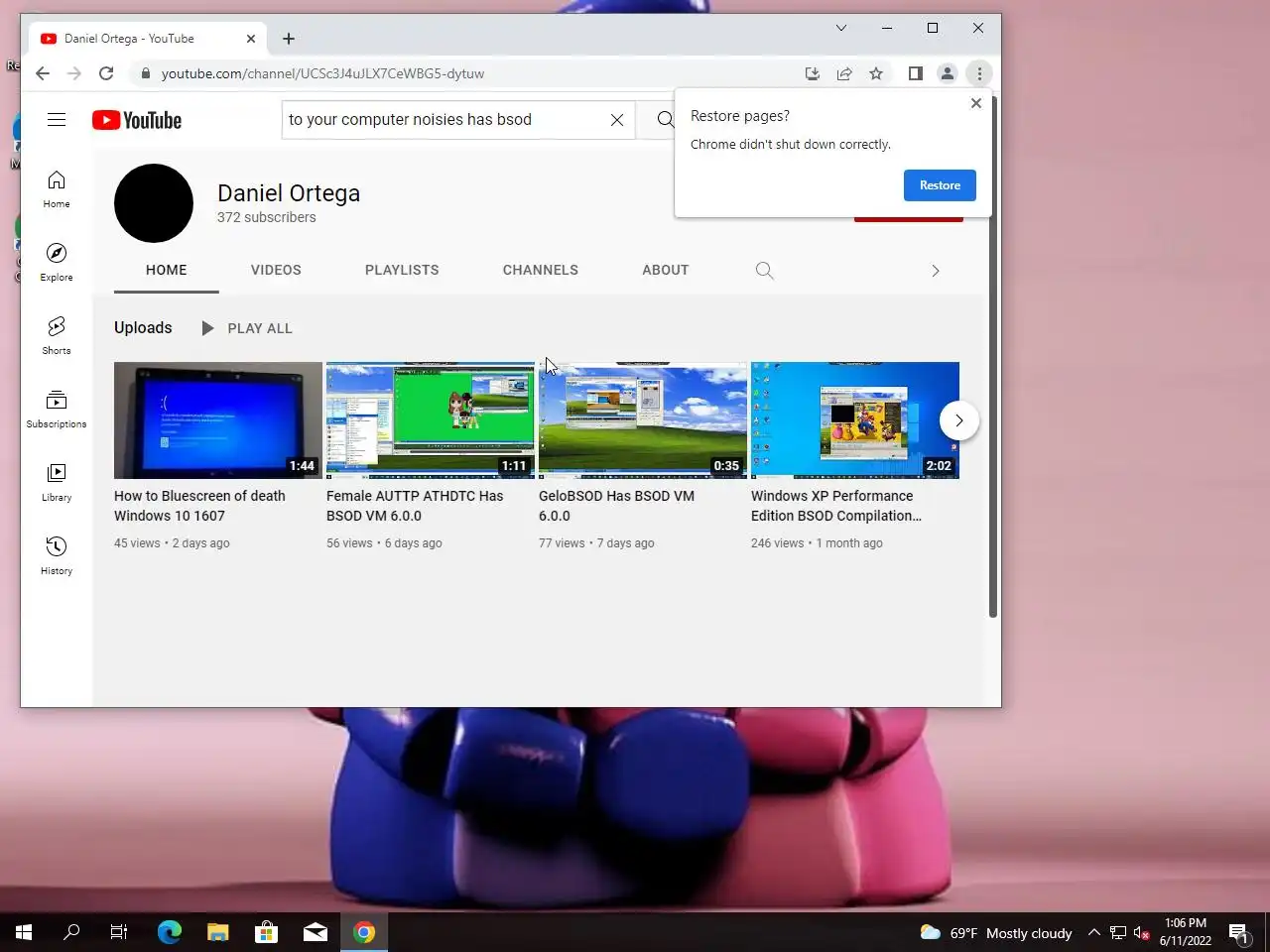Switch to the PLAYLISTS tab
Screen dimensions: 1270x952
coord(402,270)
